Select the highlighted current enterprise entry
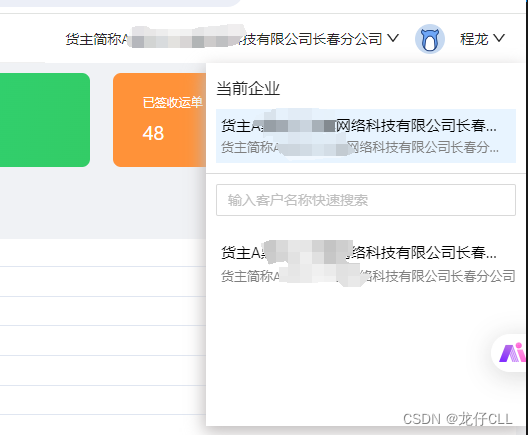 (366, 136)
